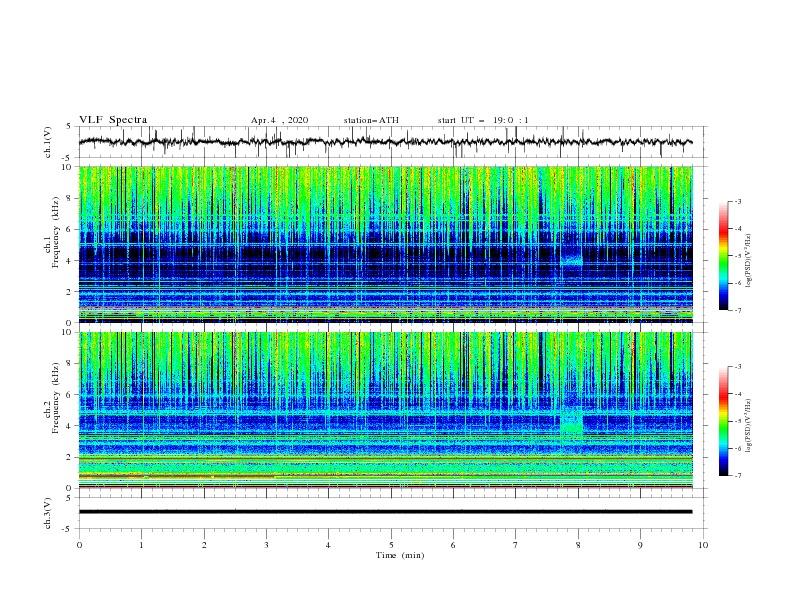Image resolution: width=792 pixels, height=612 pixels.
Task: Click the ch.1 voltage waveform trace
Action: pos(385,142)
